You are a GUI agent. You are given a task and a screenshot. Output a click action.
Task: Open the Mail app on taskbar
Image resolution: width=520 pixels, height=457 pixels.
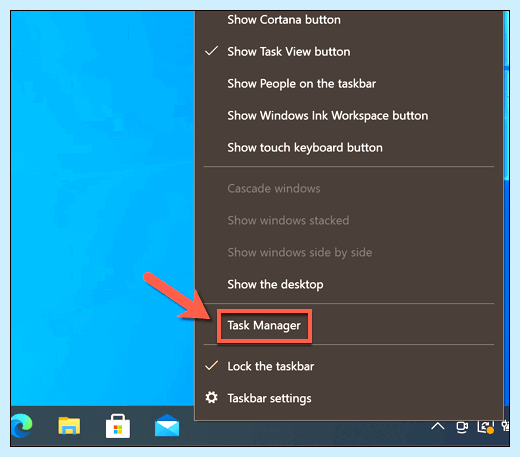pos(167,425)
